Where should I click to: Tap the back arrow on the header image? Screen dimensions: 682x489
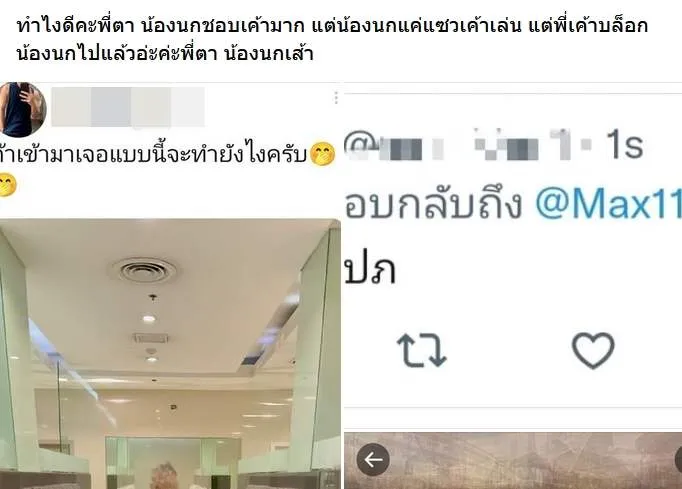373,459
